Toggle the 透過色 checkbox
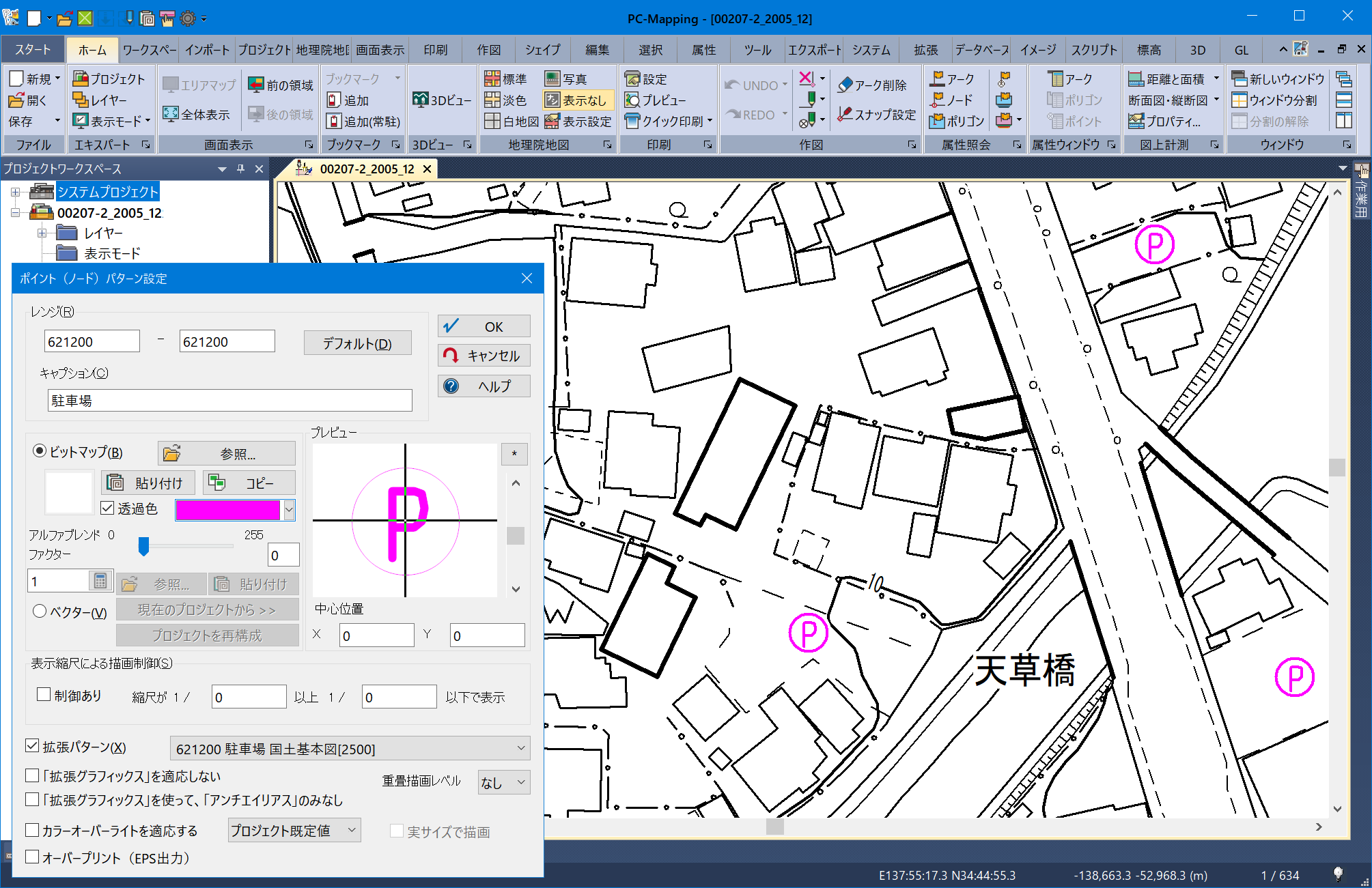Viewport: 1372px width, 888px height. click(x=107, y=508)
